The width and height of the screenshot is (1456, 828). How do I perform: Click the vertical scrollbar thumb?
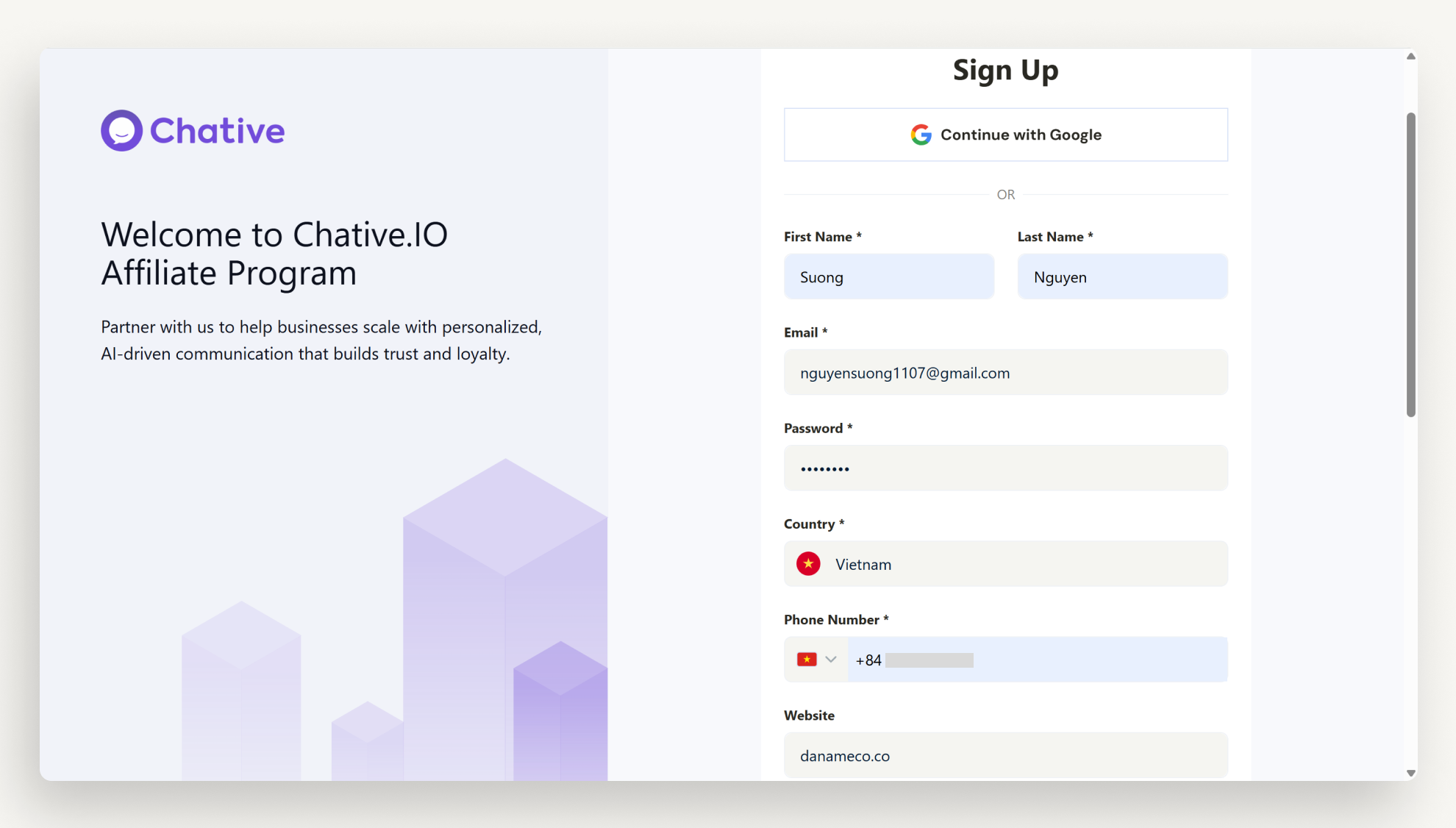coord(1410,265)
